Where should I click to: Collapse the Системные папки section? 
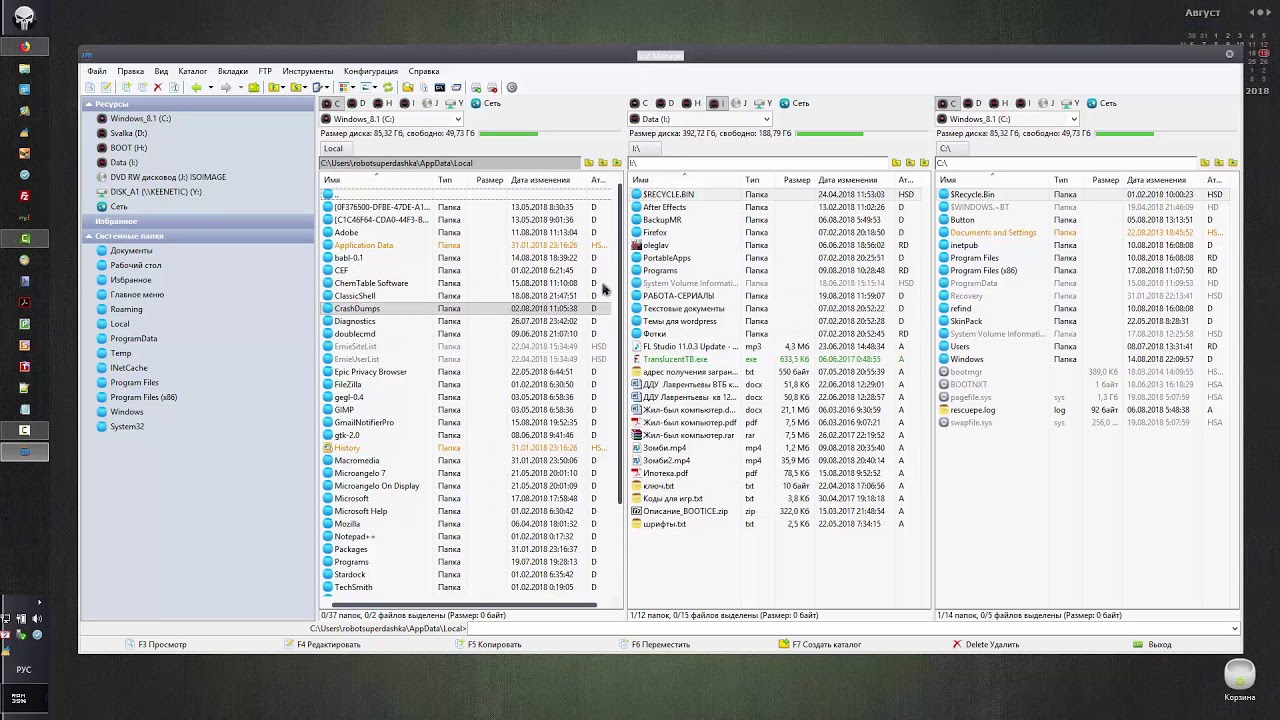89,236
